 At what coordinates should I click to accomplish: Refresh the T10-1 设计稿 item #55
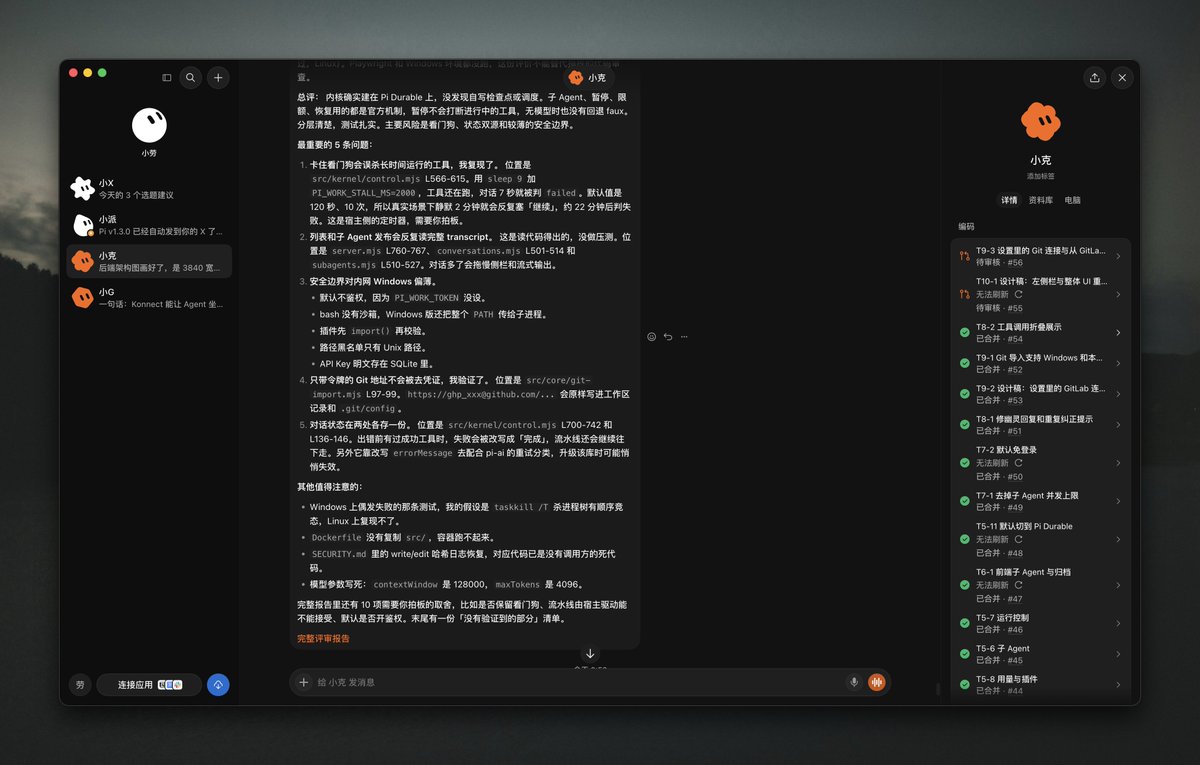[x=1018, y=295]
